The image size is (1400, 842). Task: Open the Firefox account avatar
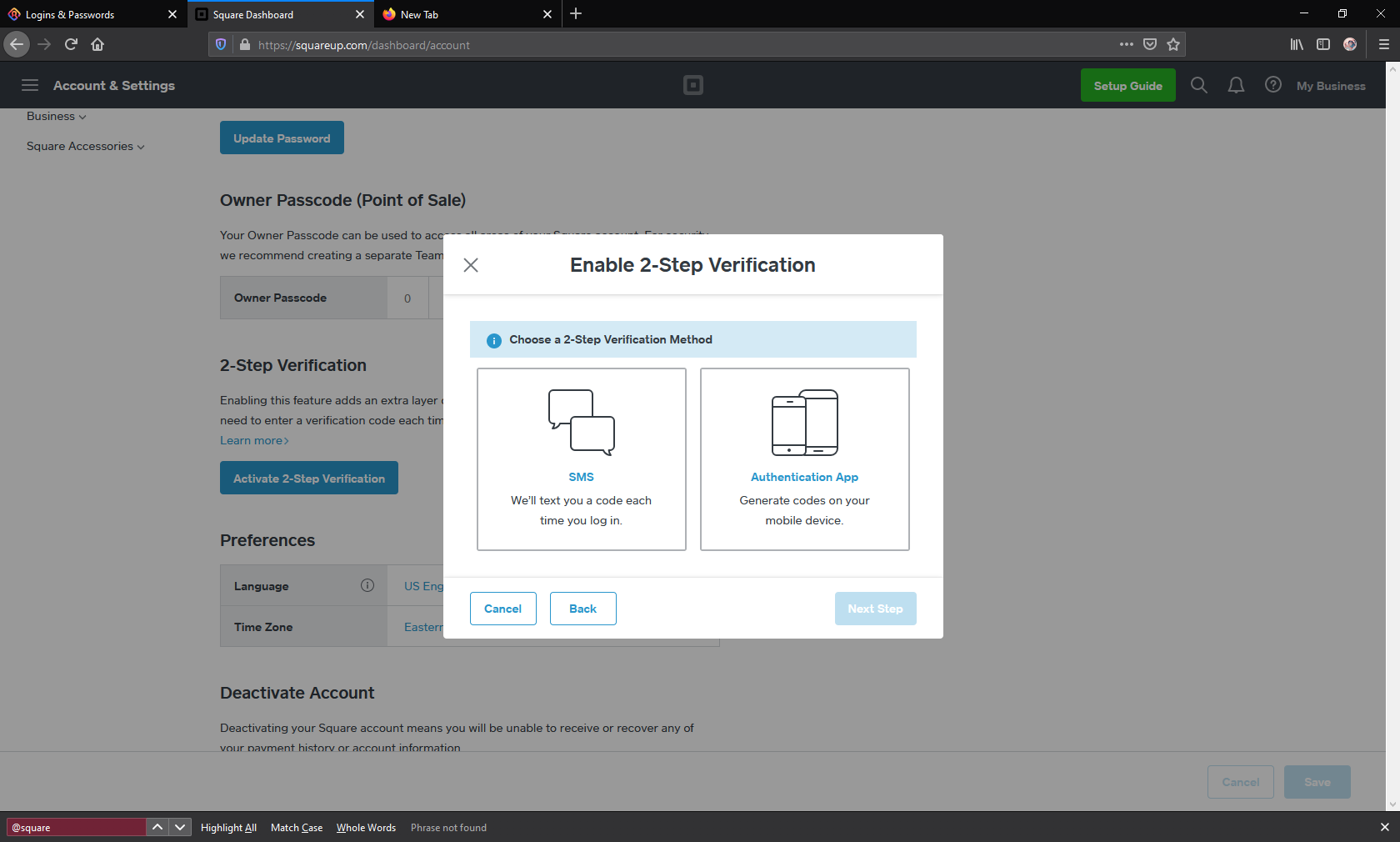coord(1350,44)
